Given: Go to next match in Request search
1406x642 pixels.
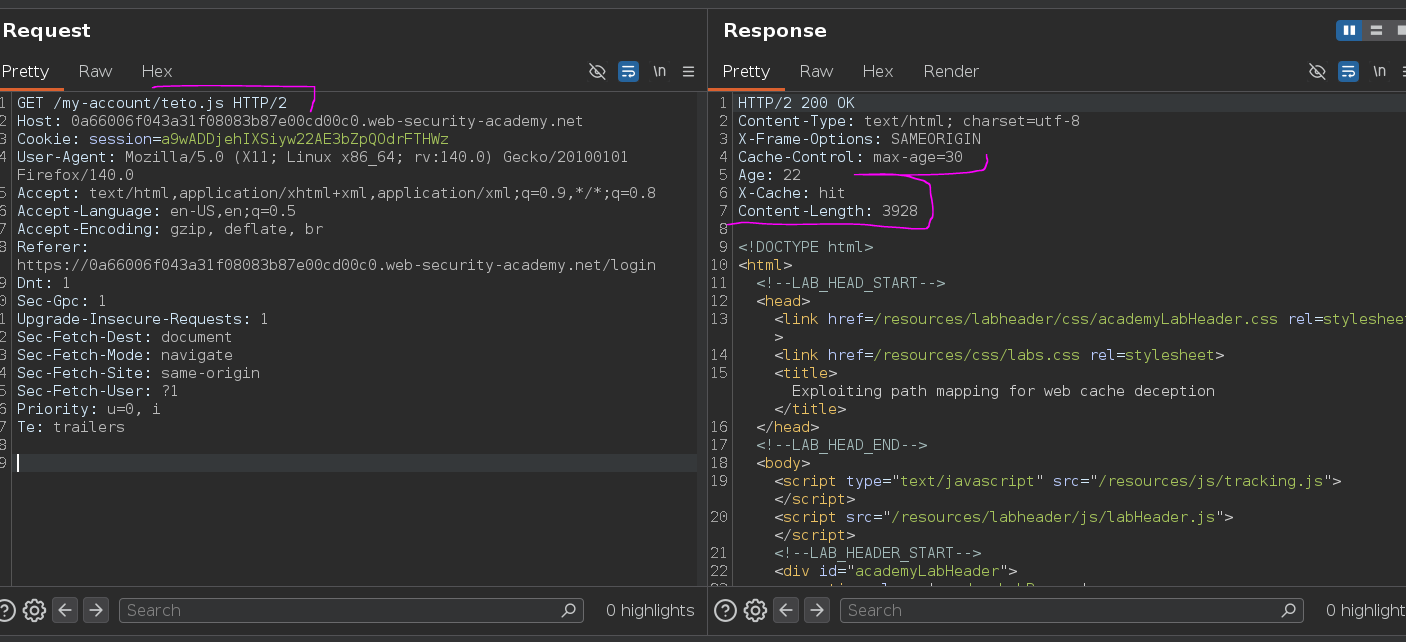Looking at the screenshot, I should 96,610.
